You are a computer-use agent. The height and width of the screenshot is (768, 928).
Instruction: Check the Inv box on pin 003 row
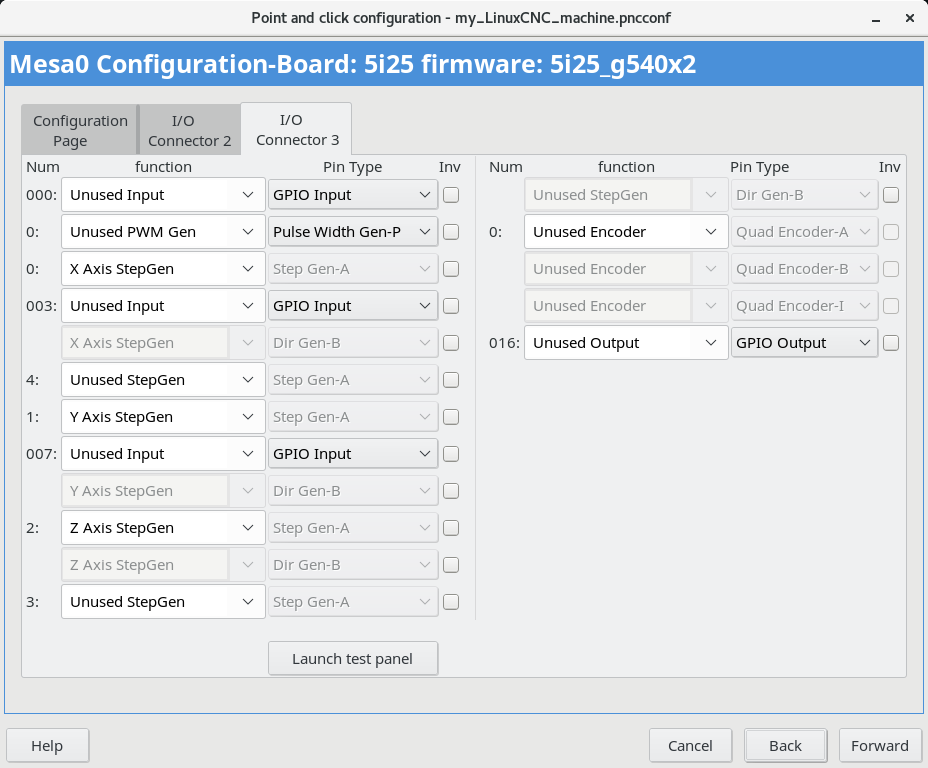451,306
